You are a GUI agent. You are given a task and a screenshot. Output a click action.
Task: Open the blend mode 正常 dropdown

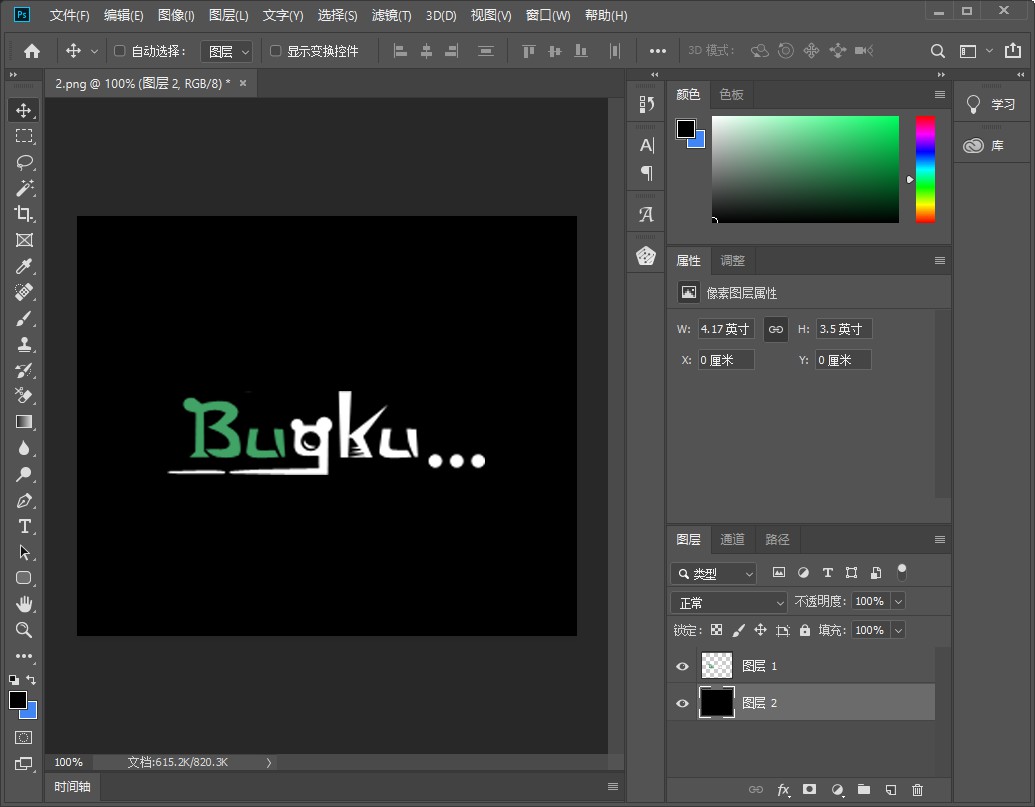click(x=729, y=602)
